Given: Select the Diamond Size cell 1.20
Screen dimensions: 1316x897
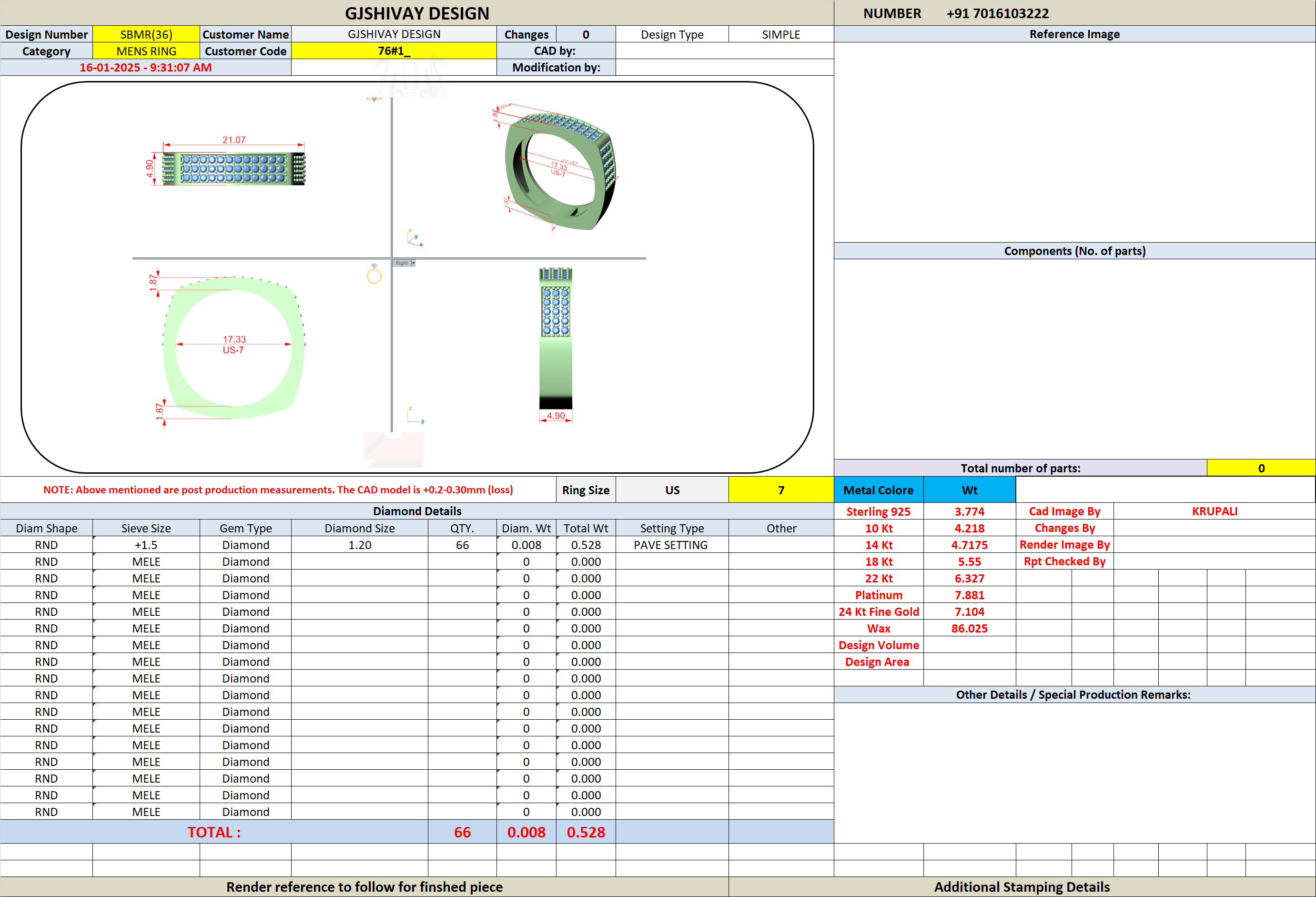Looking at the screenshot, I should pyautogui.click(x=360, y=545).
